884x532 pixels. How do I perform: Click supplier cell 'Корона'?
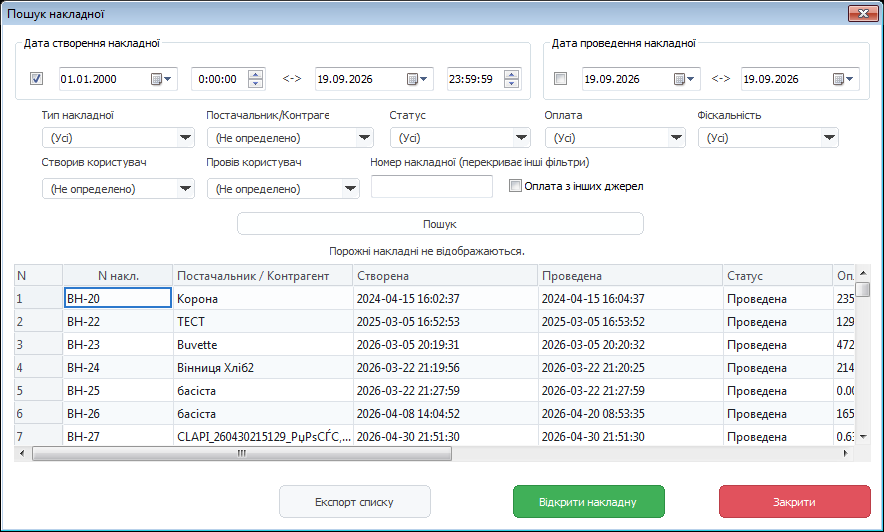[x=263, y=298]
